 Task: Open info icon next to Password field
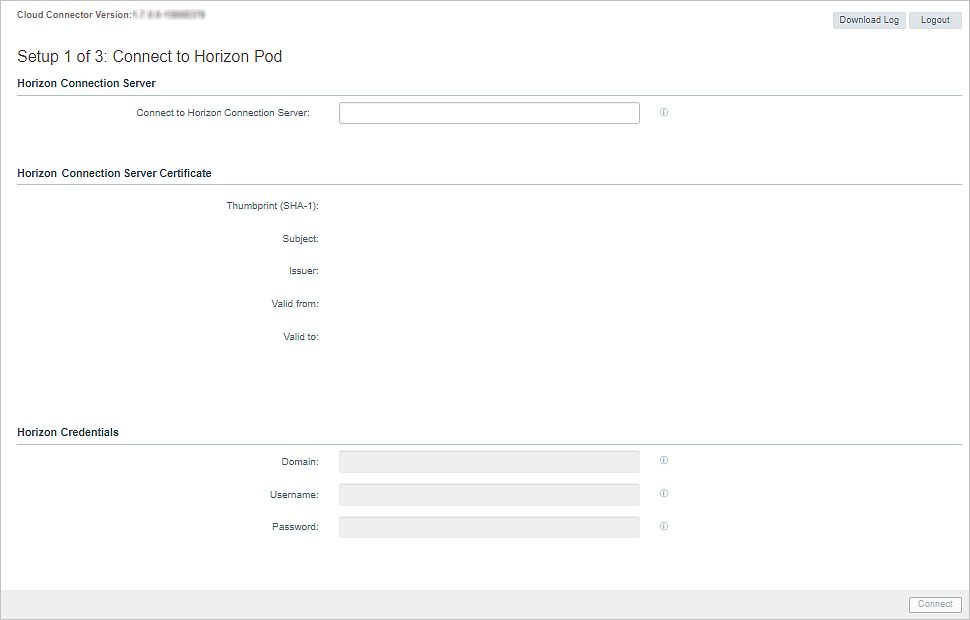tap(664, 527)
